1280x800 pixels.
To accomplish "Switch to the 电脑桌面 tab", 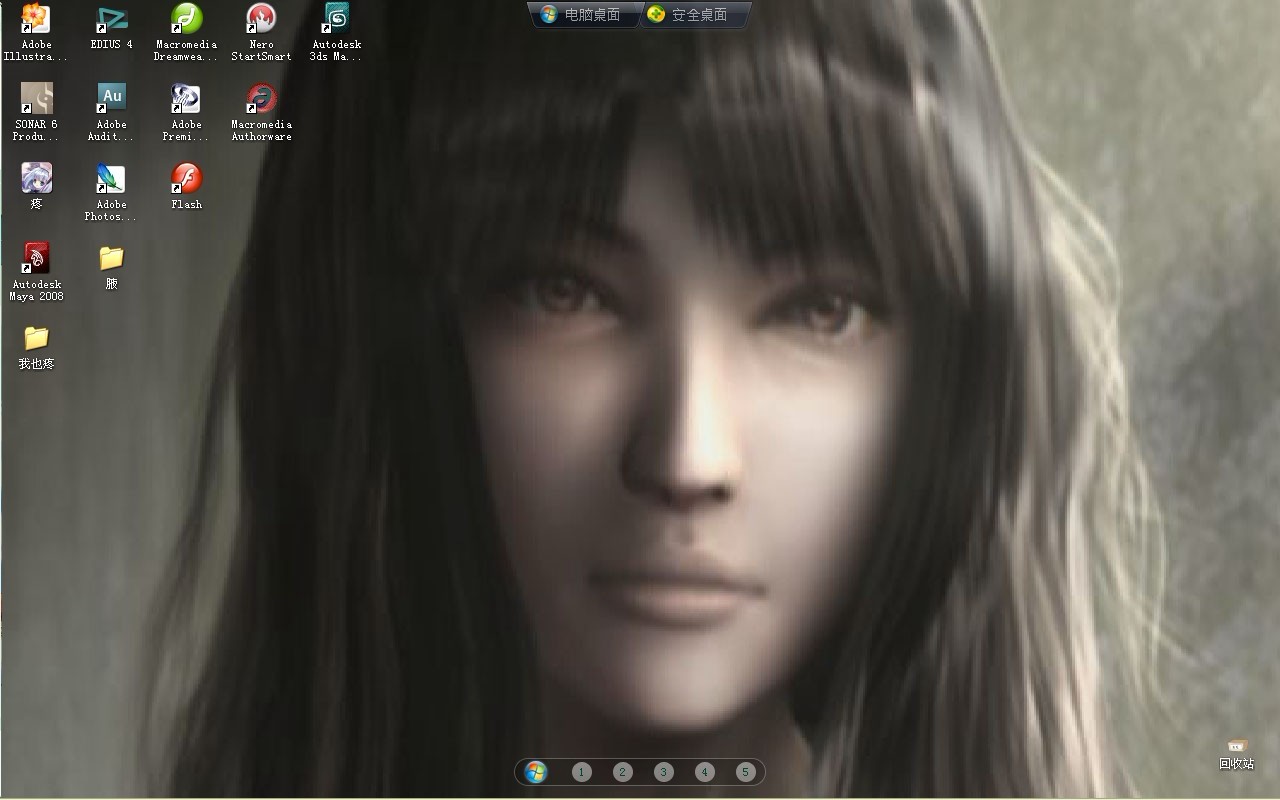I will point(582,15).
